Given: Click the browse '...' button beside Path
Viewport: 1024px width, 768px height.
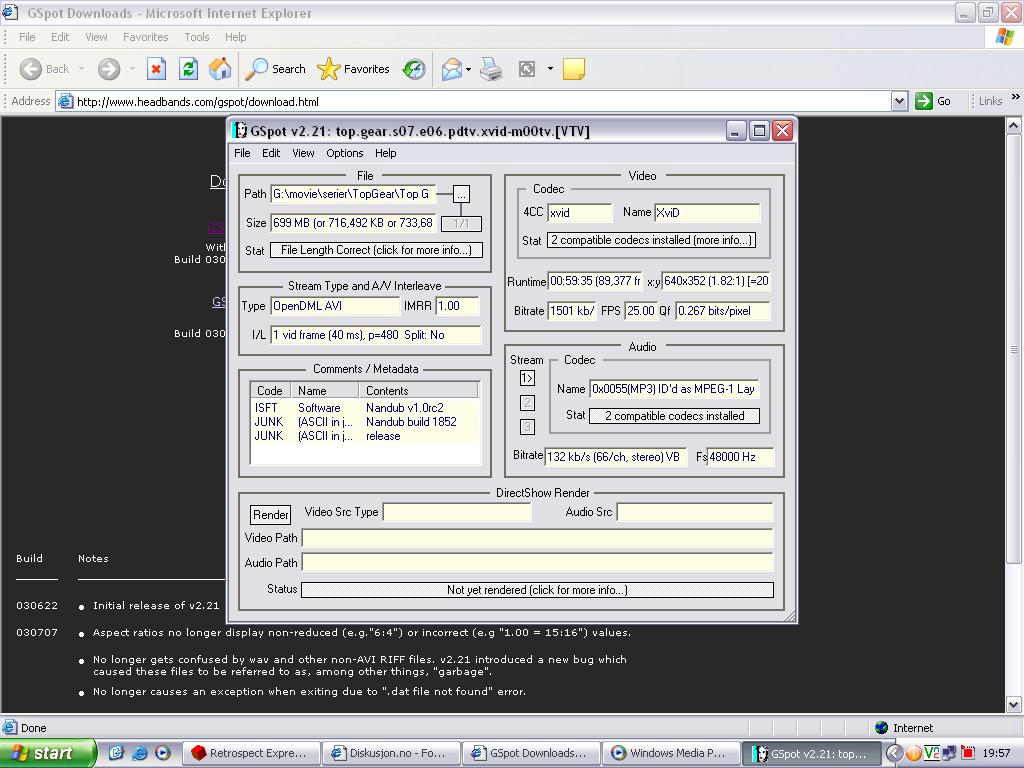Looking at the screenshot, I should click(461, 195).
